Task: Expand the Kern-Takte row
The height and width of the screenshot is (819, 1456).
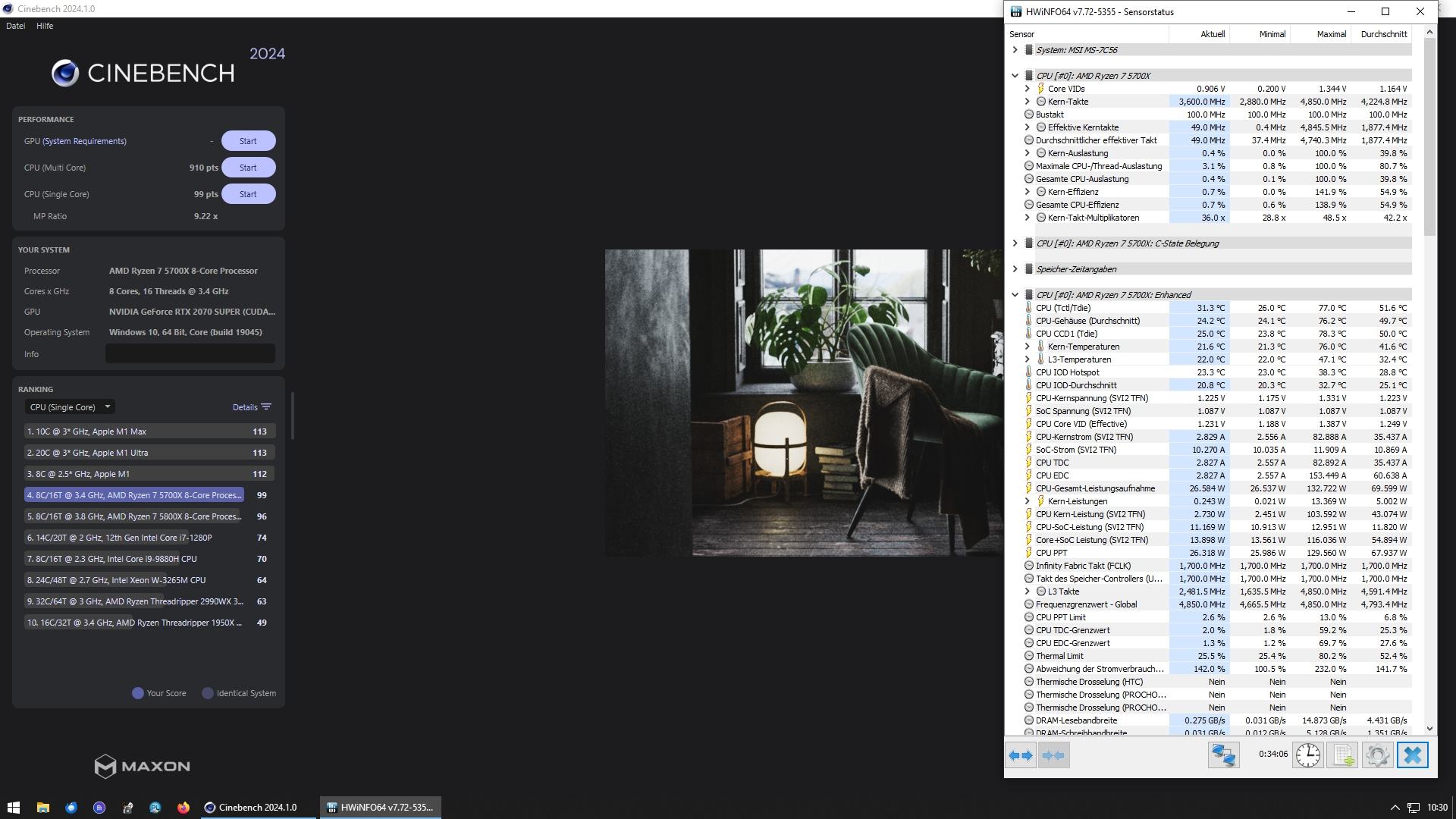Action: coord(1028,102)
